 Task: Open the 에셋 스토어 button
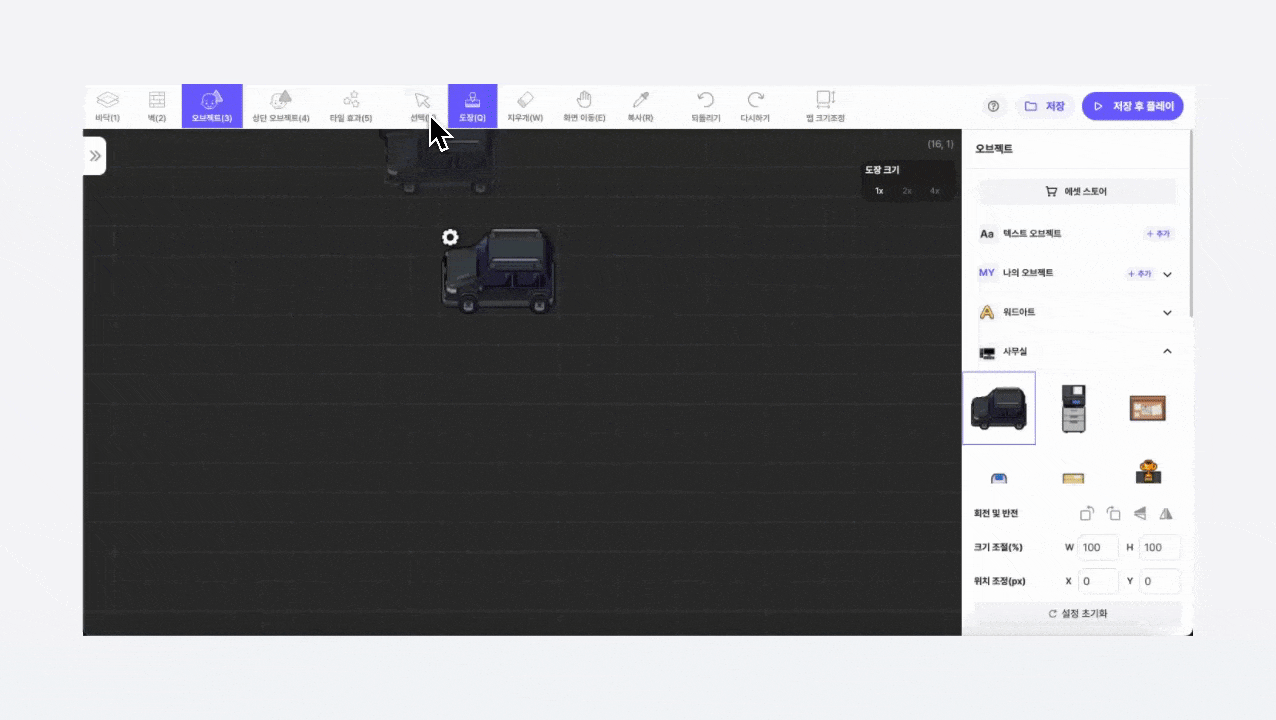(x=1076, y=191)
